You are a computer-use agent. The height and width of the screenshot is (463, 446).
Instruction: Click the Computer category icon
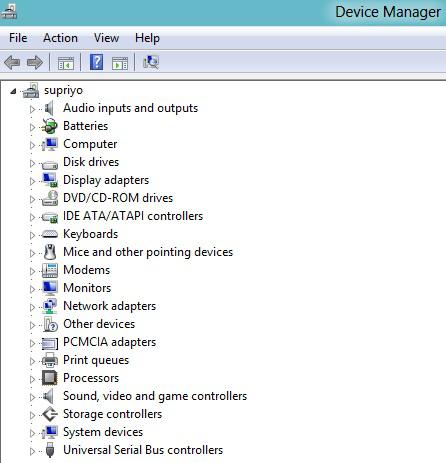(50, 144)
